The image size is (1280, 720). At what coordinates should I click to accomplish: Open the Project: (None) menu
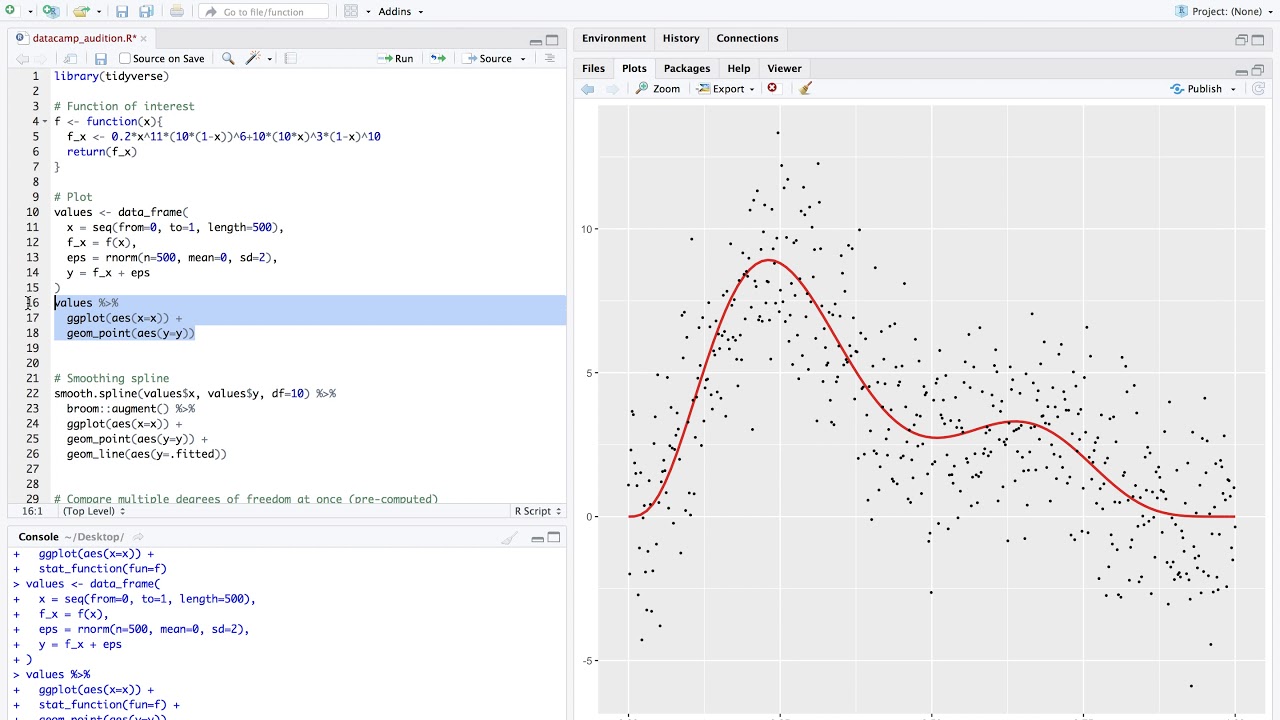(1226, 11)
